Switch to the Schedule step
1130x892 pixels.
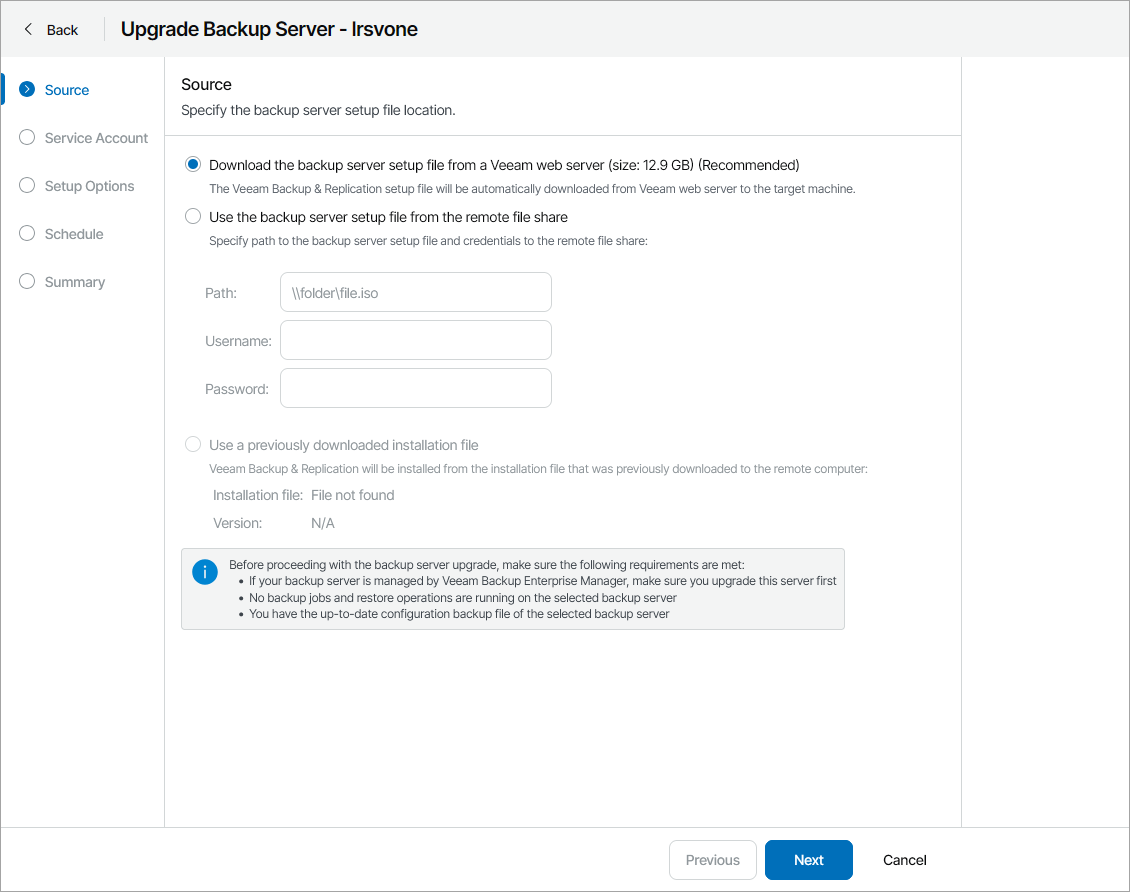[74, 234]
